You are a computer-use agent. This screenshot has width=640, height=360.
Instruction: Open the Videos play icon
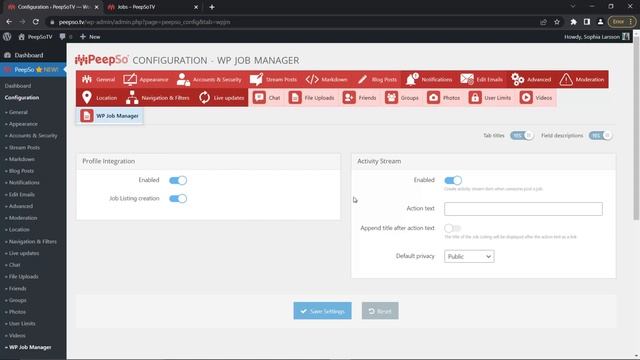[x=526, y=98]
